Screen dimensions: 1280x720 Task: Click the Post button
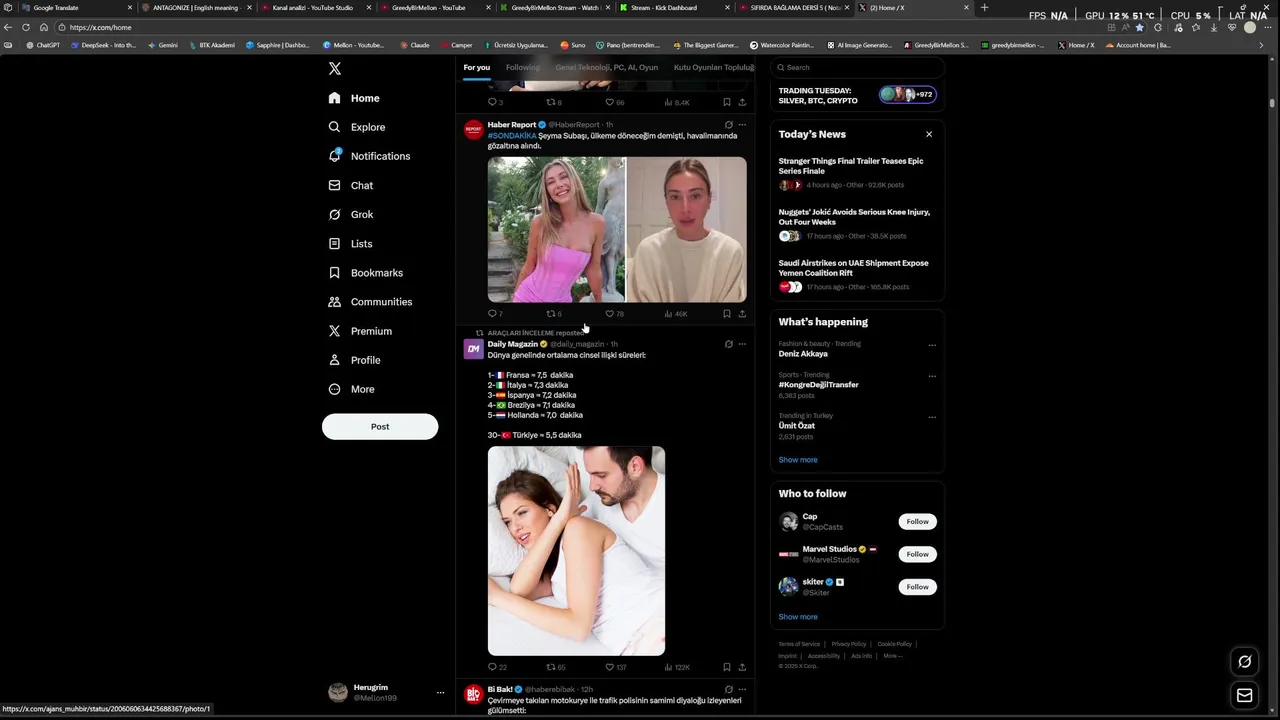click(380, 426)
